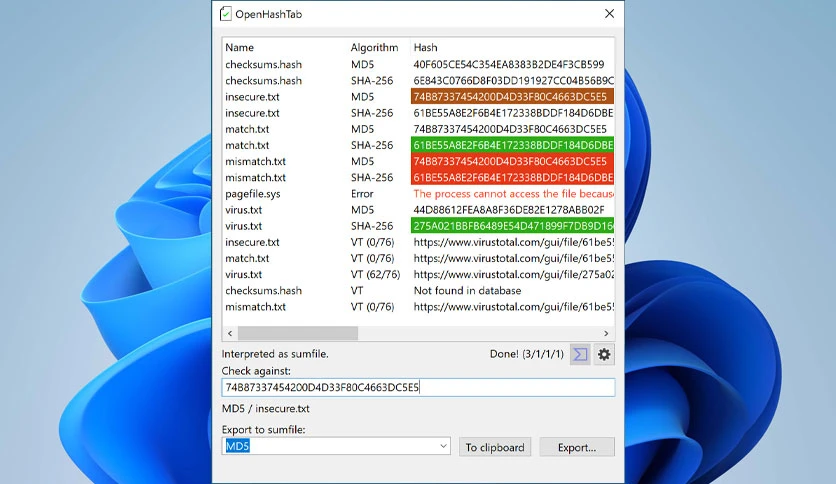Click the 'MD5 / insecure.txt' match result text

[x=266, y=409]
